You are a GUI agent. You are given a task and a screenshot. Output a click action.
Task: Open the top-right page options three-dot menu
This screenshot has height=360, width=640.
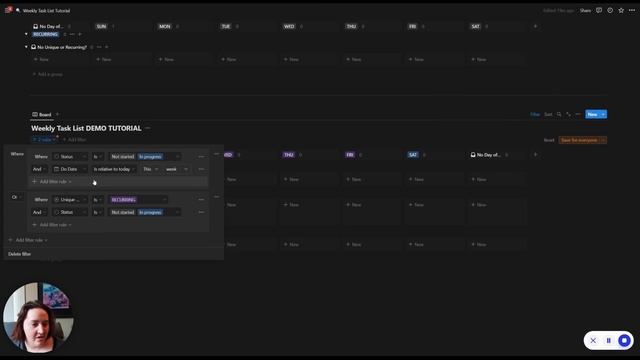[632, 10]
